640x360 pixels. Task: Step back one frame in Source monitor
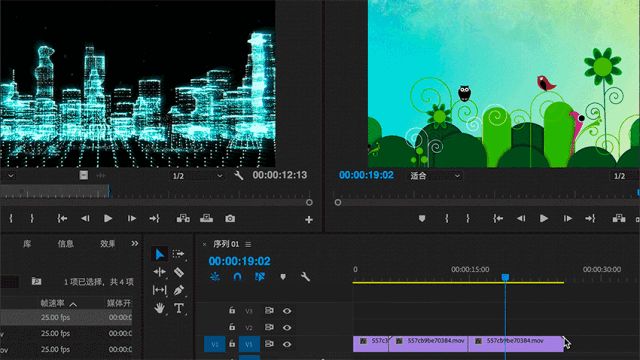click(85, 219)
